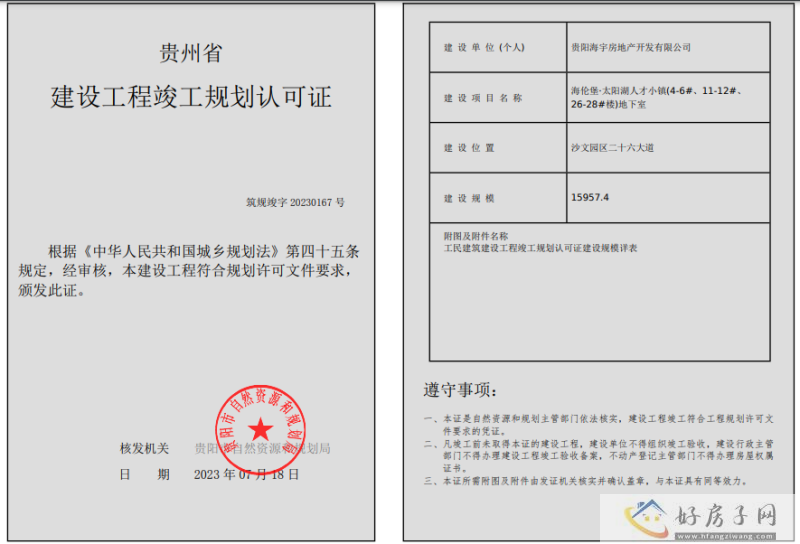Select the location 沙文园区二十六大道
The height and width of the screenshot is (544, 800).
tap(612, 148)
